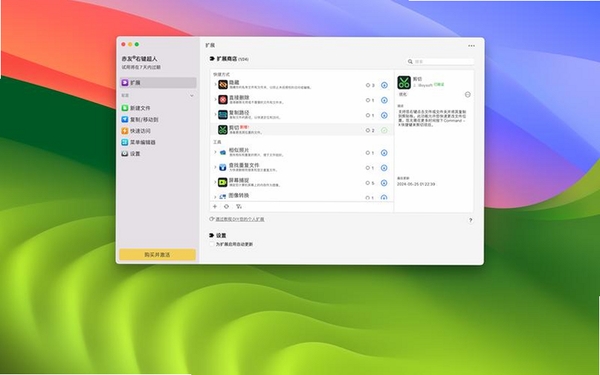Download the 图像转换 extension
Image resolution: width=600 pixels, height=375 pixels.
[384, 197]
